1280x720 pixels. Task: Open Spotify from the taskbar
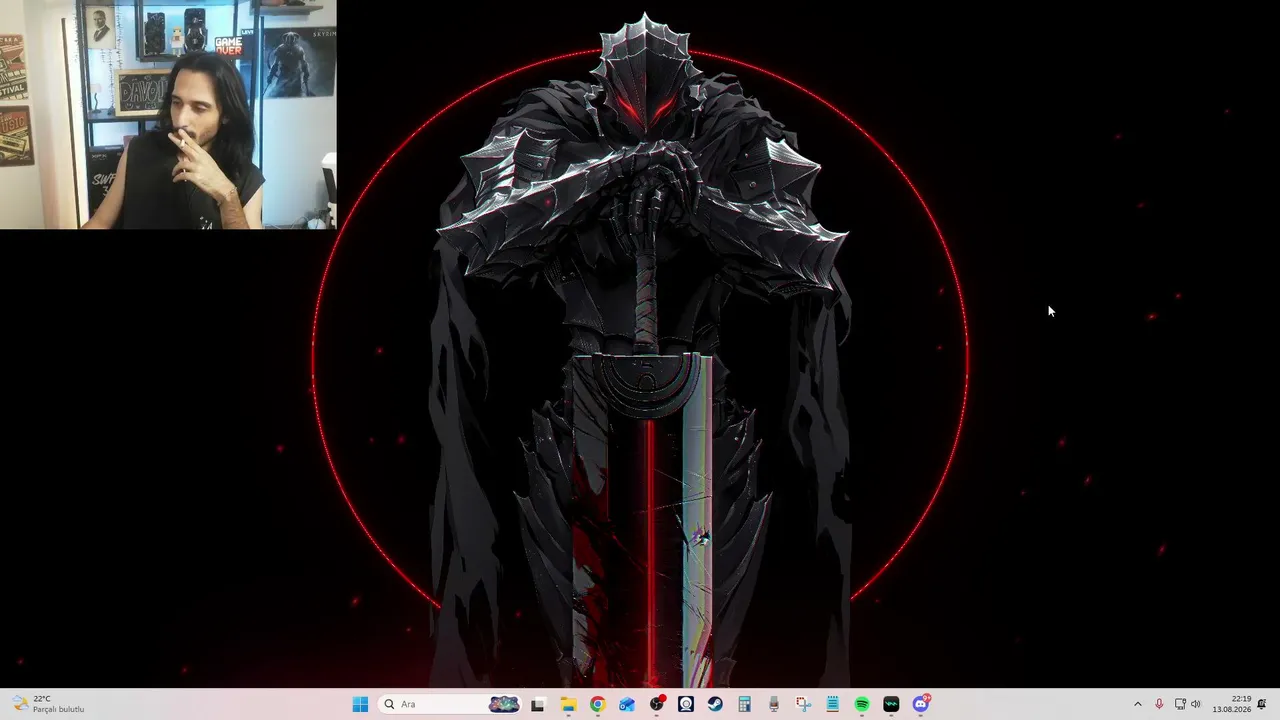tap(862, 704)
